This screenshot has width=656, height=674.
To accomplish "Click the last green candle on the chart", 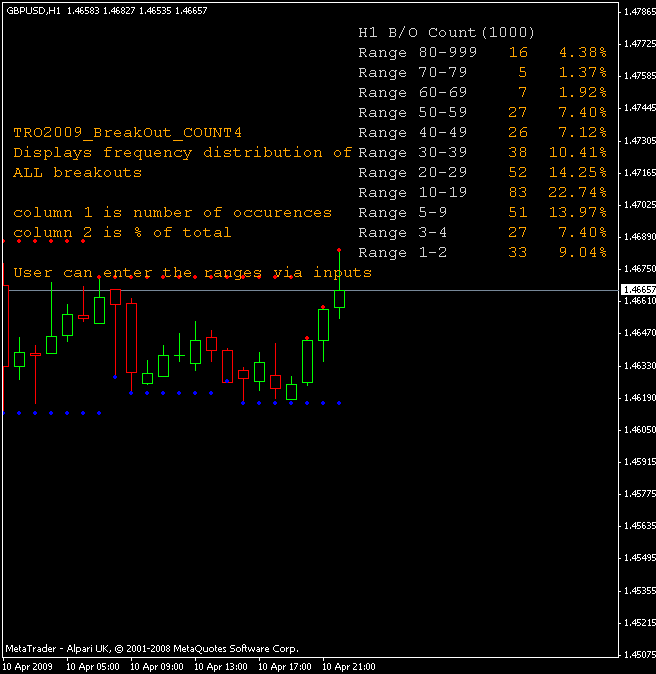I will 340,298.
